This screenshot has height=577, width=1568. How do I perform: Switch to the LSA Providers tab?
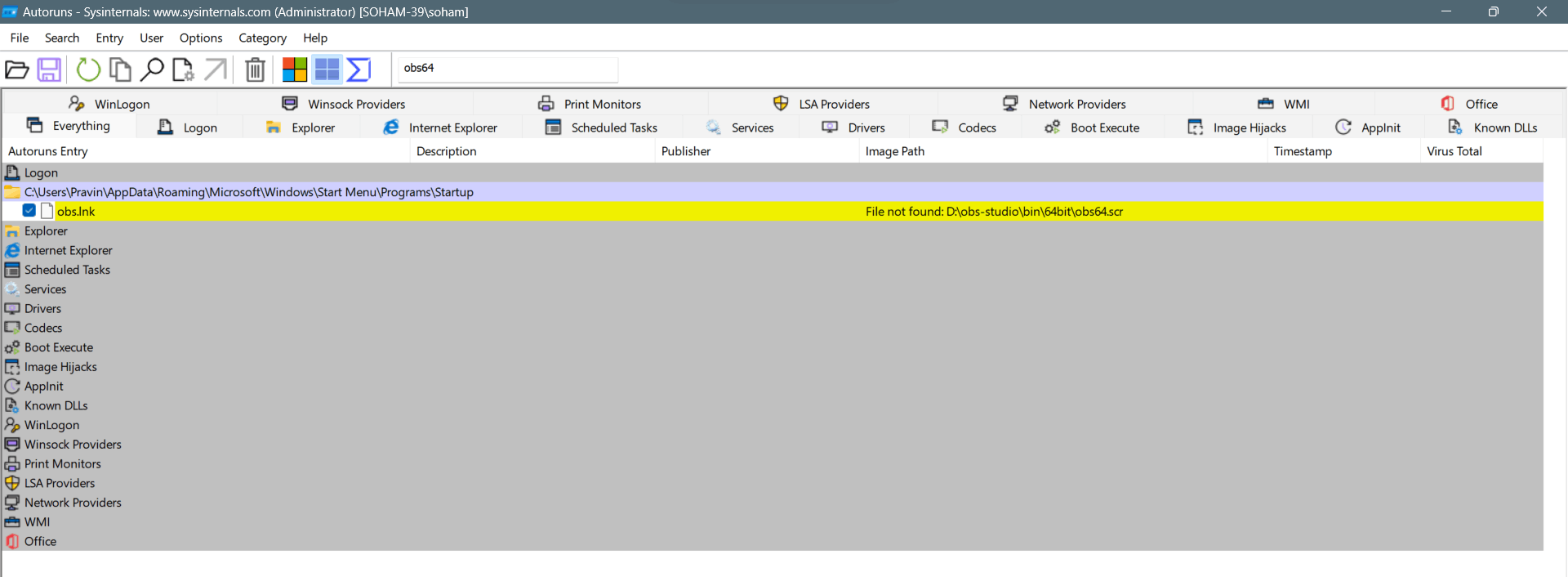click(x=822, y=104)
